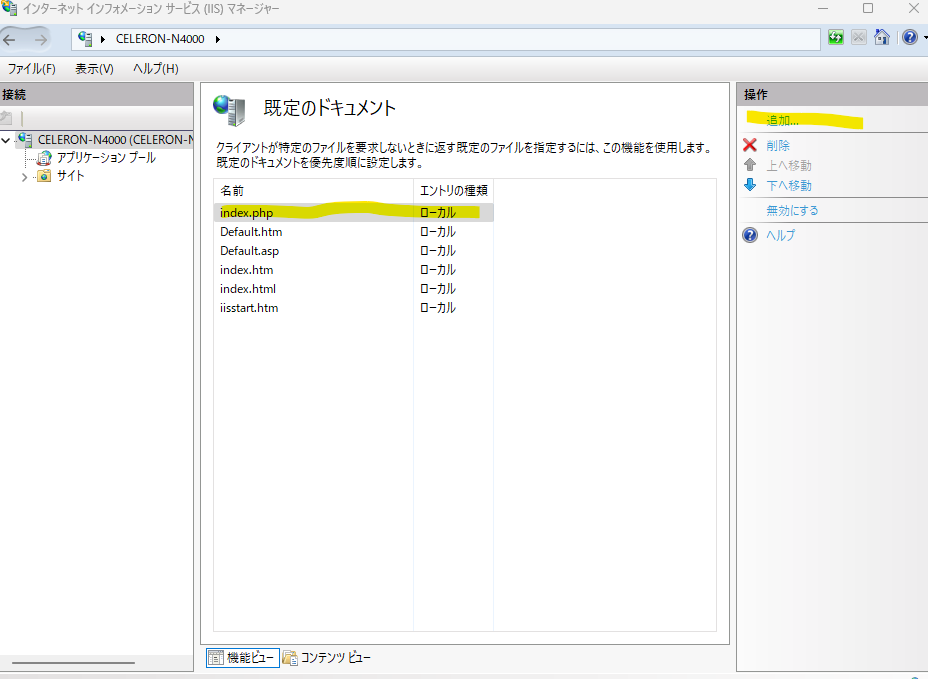Click server icon in the address bar
The image size is (928, 679).
click(x=85, y=39)
